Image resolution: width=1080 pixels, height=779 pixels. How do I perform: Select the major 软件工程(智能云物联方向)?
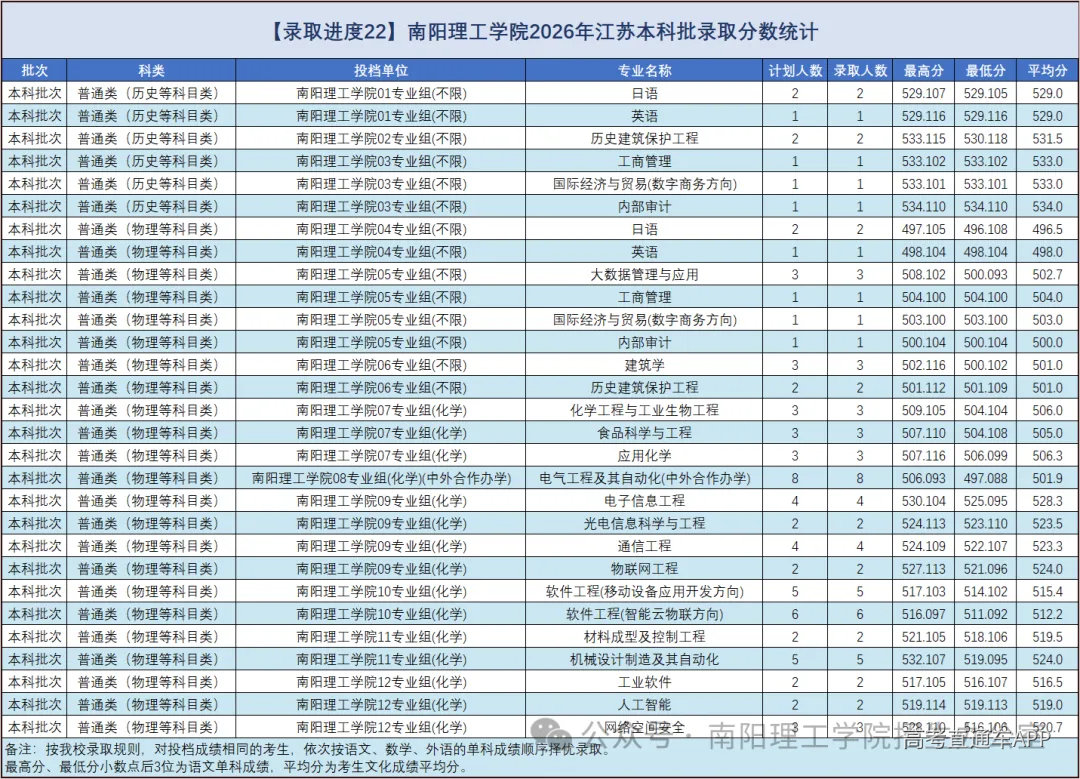click(x=644, y=614)
